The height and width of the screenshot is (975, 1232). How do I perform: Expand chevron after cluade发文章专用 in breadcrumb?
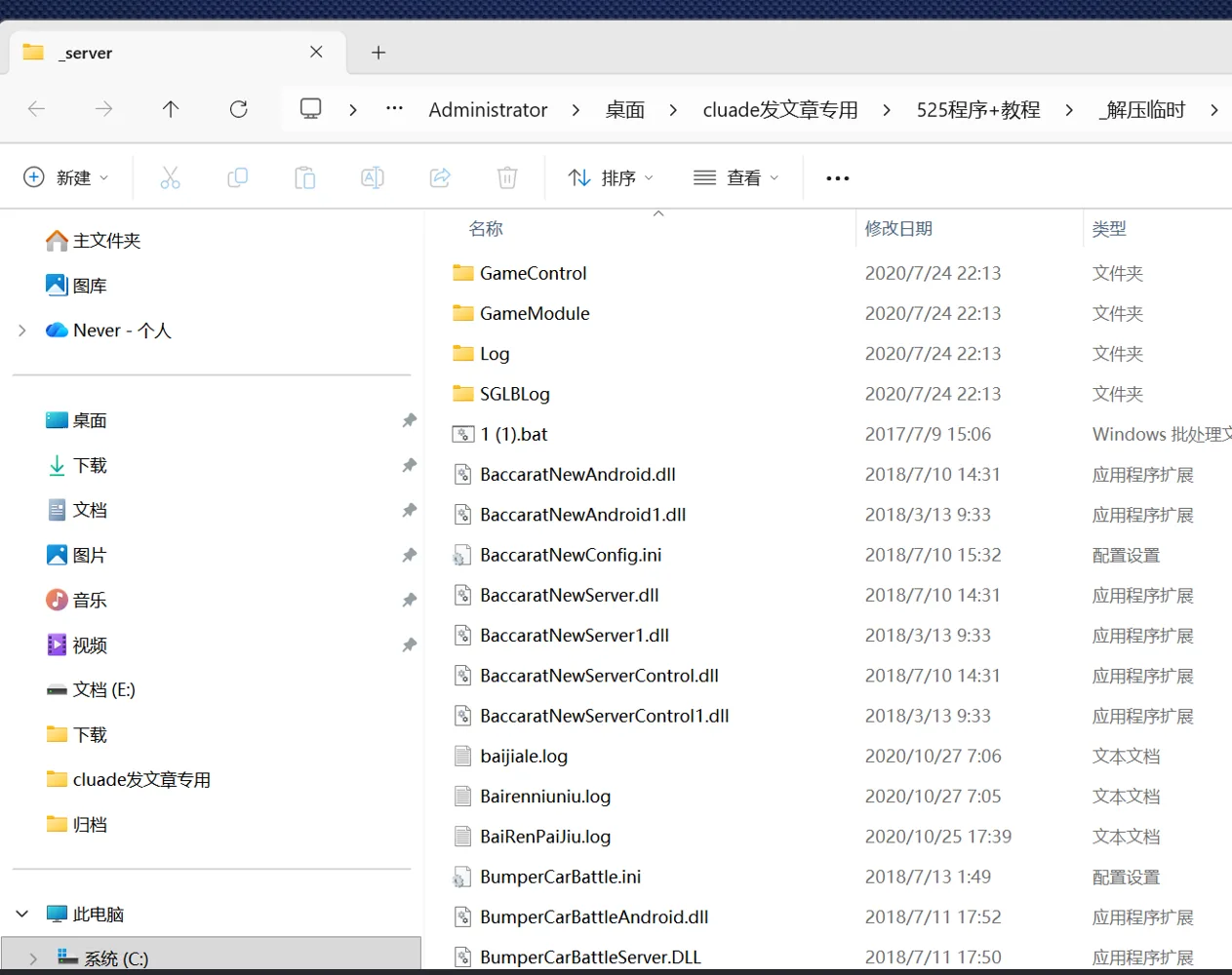point(886,110)
